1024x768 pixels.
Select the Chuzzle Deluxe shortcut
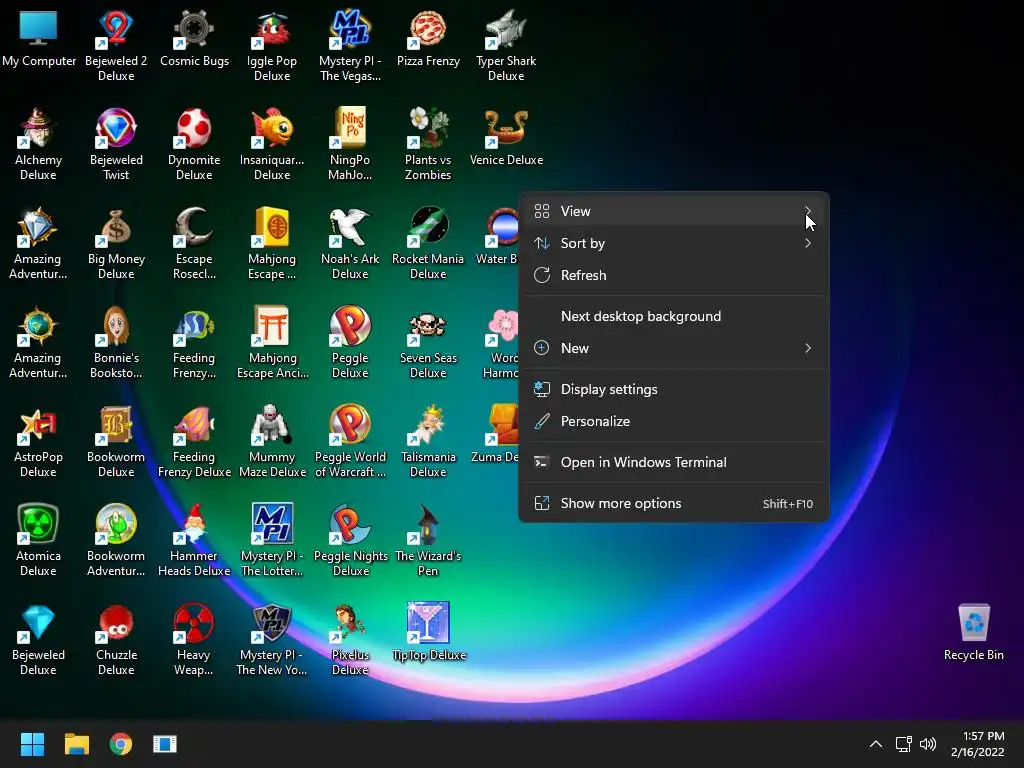click(116, 641)
